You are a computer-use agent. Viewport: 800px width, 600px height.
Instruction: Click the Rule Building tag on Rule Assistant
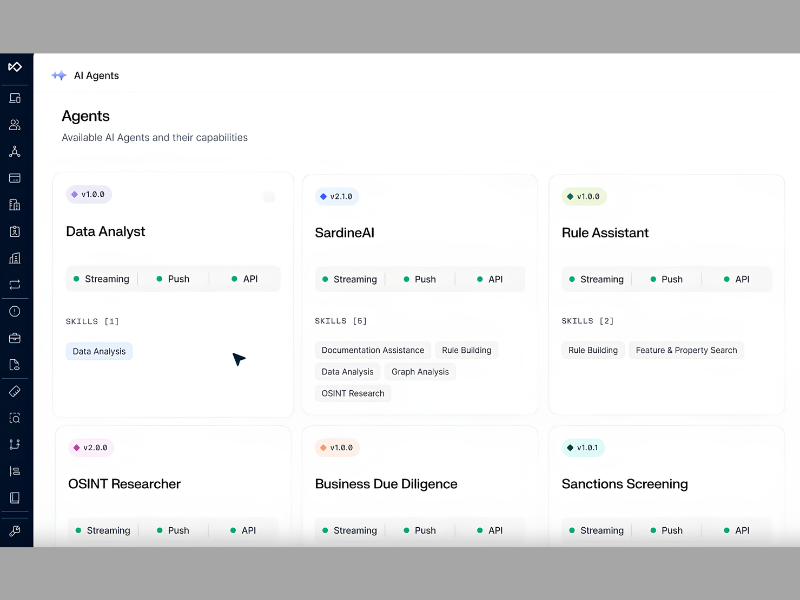[593, 350]
